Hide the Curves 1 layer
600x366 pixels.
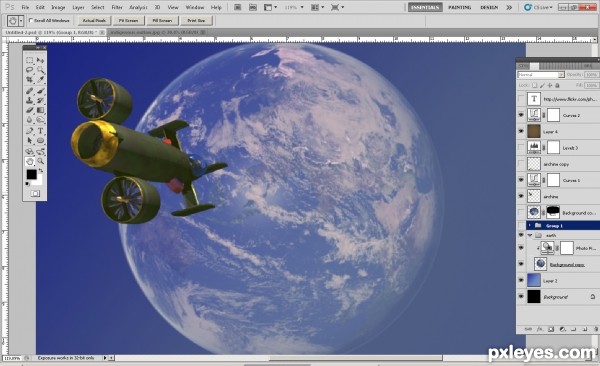coord(521,180)
